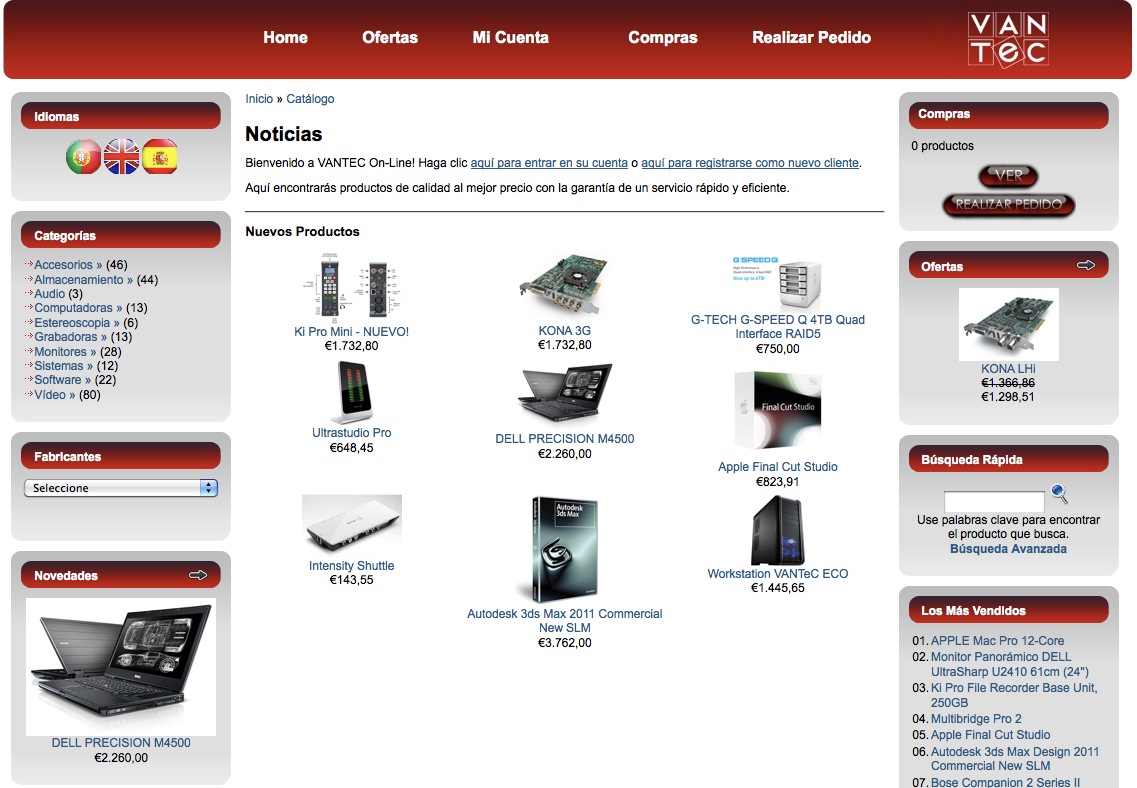Open Realizar Pedido in top navigation

[811, 38]
